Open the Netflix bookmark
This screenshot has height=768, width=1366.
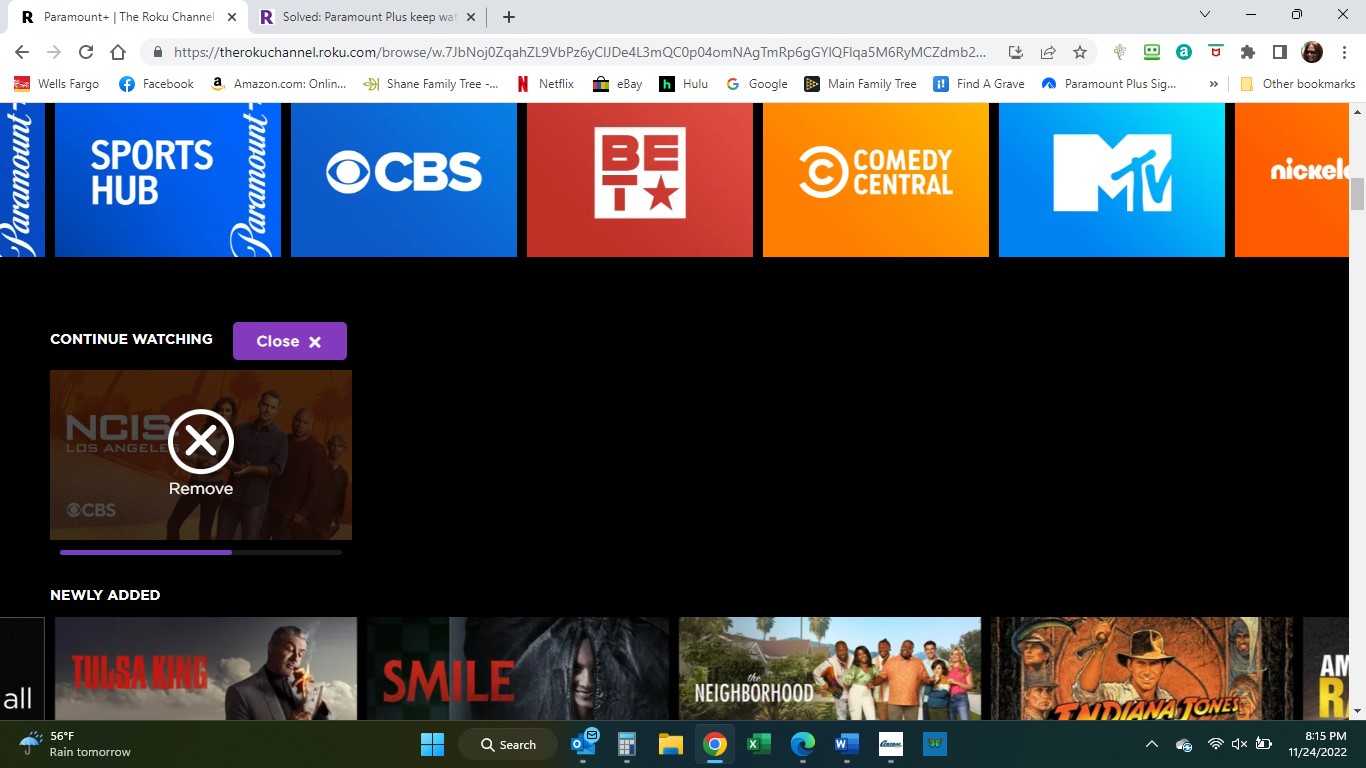(545, 84)
